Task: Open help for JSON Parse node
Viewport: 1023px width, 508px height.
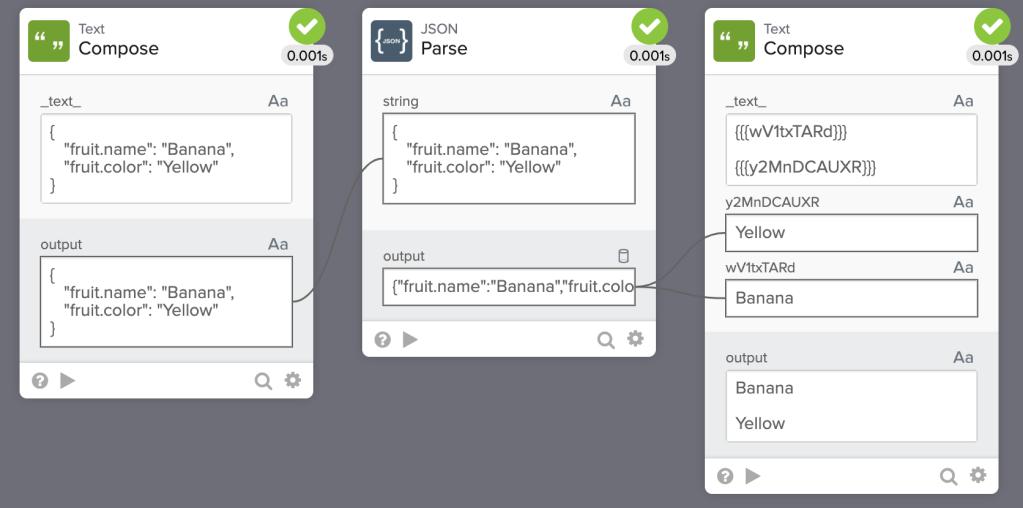Action: (382, 339)
